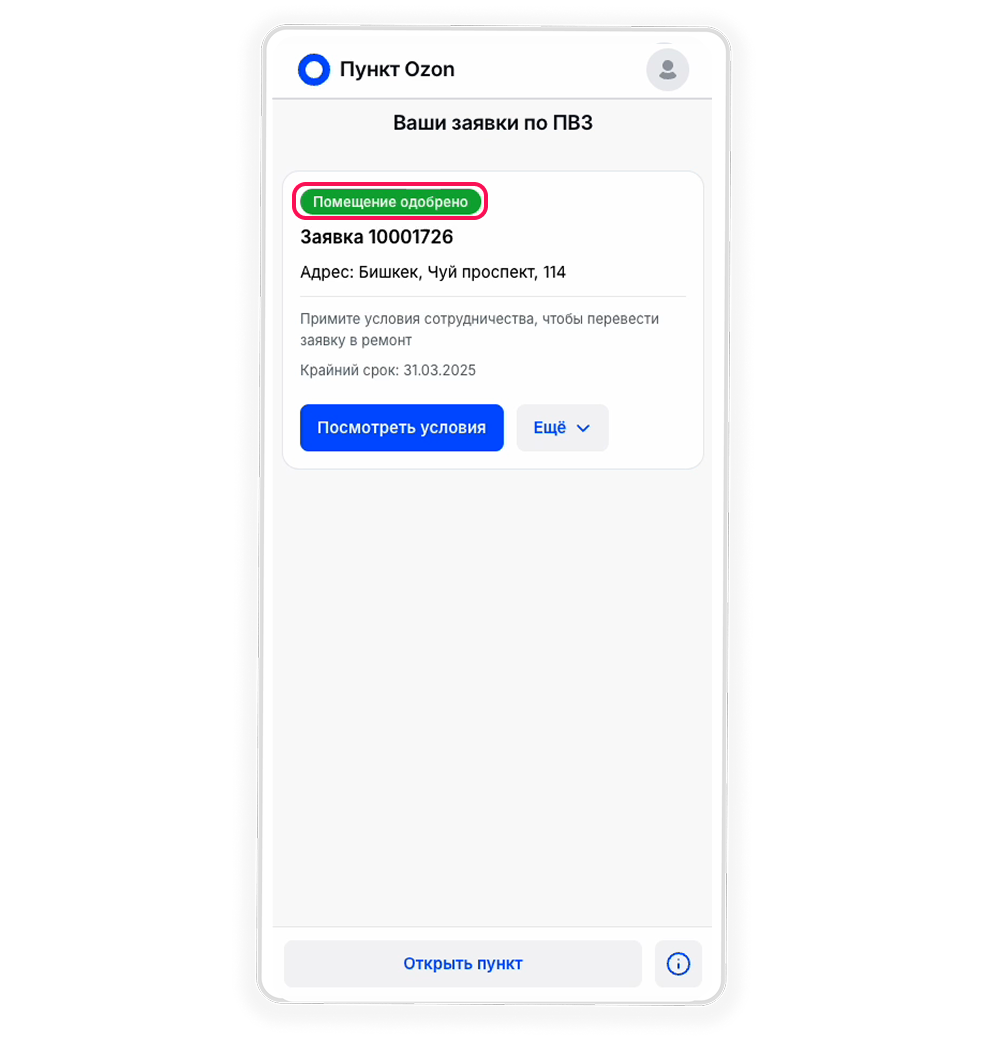
Task: Open the user profile avatar icon
Action: click(667, 70)
